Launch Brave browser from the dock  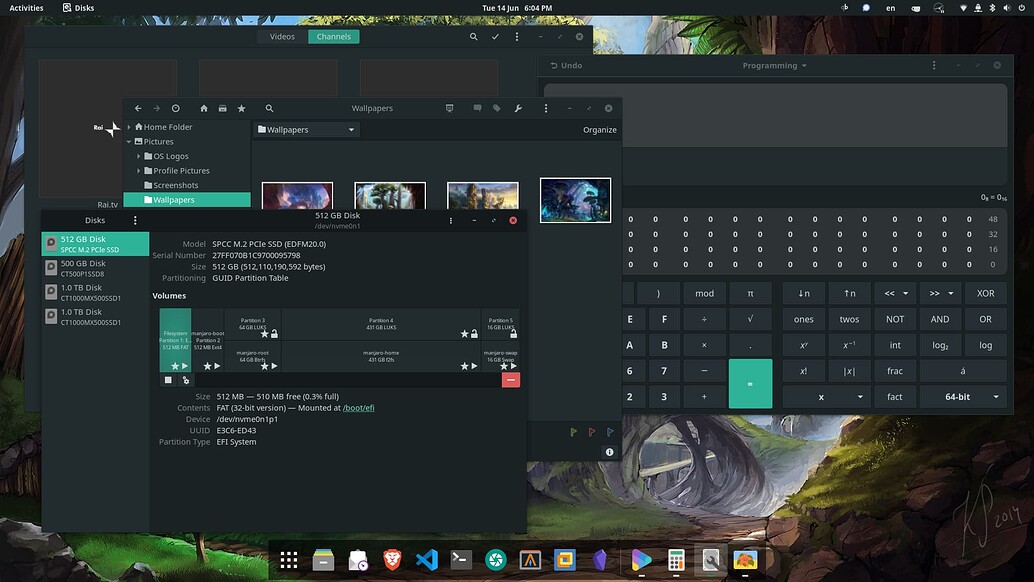click(x=393, y=560)
